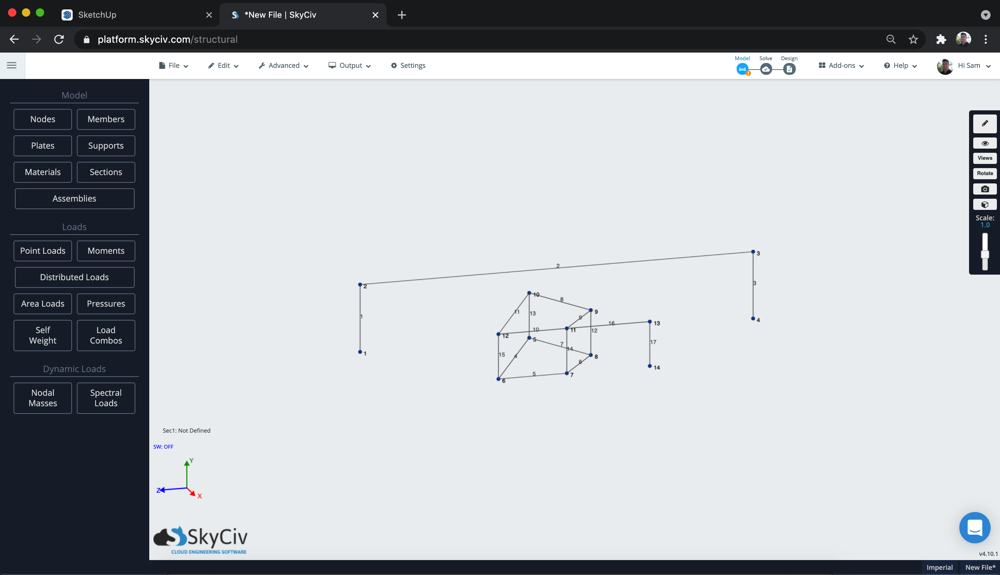Open the Supports panel
1000x575 pixels.
pyautogui.click(x=106, y=145)
